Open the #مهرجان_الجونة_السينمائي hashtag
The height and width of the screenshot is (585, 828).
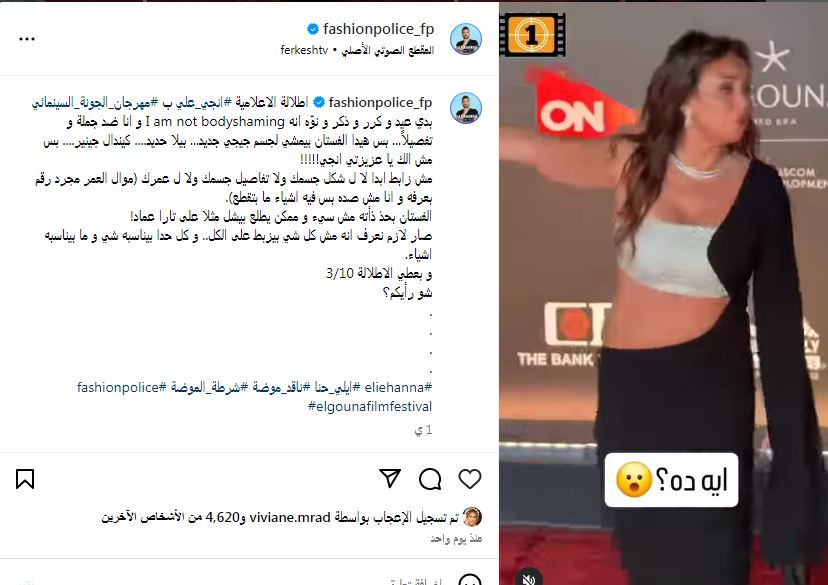[95, 102]
